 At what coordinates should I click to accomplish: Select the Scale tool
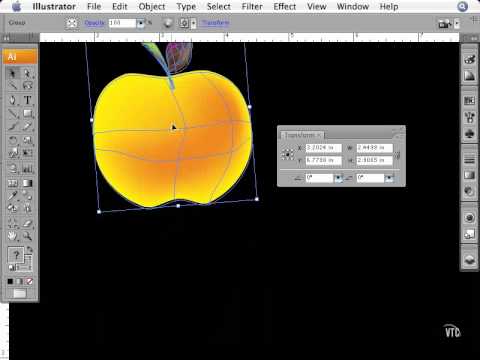click(x=27, y=140)
